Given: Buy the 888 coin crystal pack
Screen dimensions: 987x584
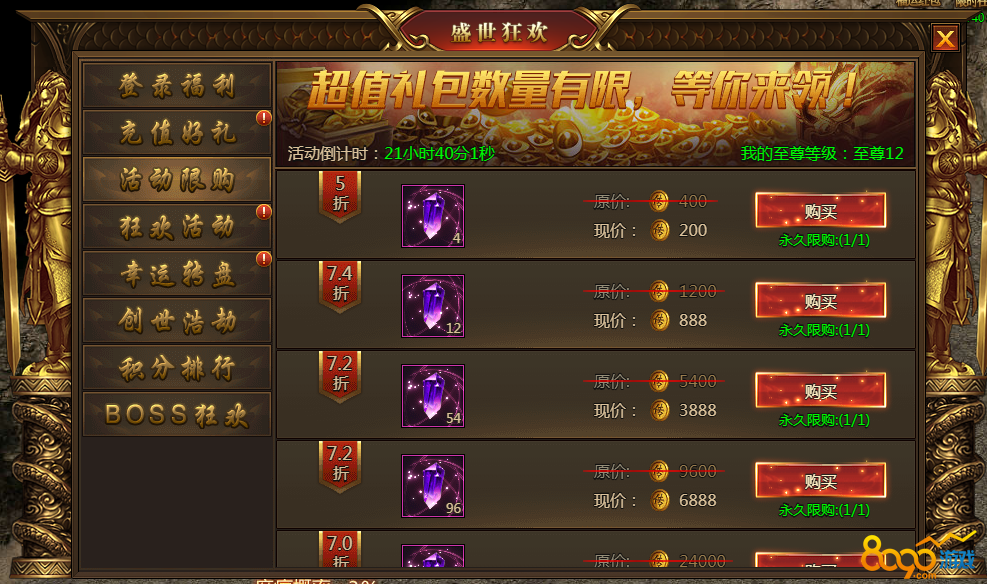Looking at the screenshot, I should [821, 301].
